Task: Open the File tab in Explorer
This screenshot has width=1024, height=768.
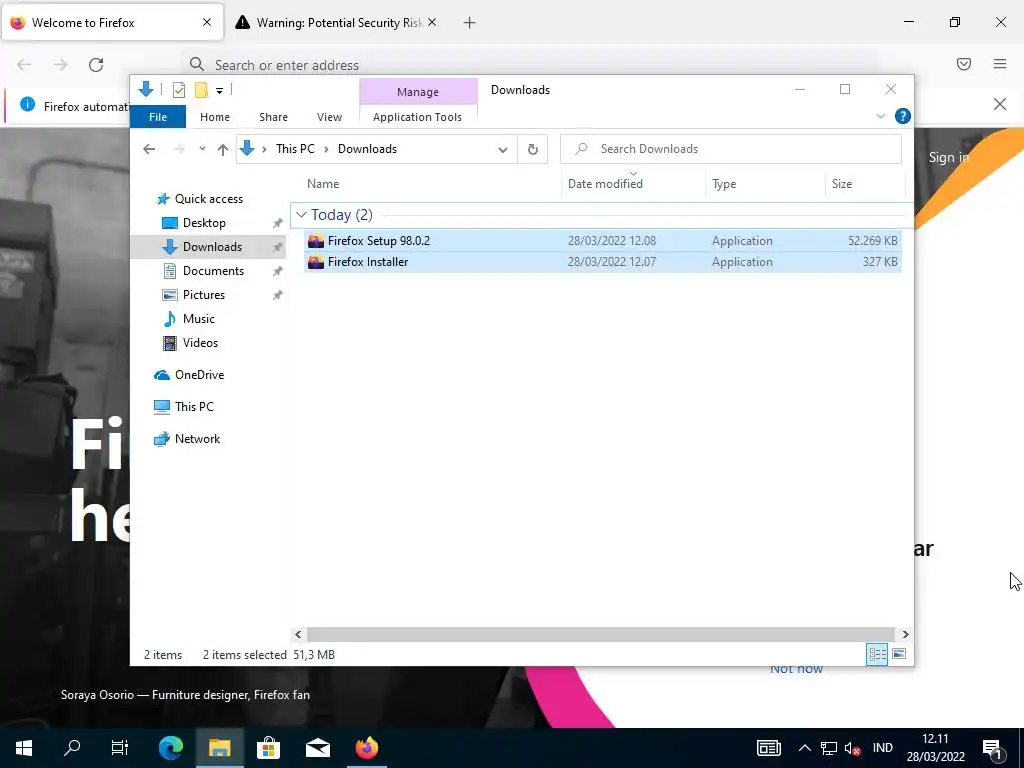Action: coord(158,117)
